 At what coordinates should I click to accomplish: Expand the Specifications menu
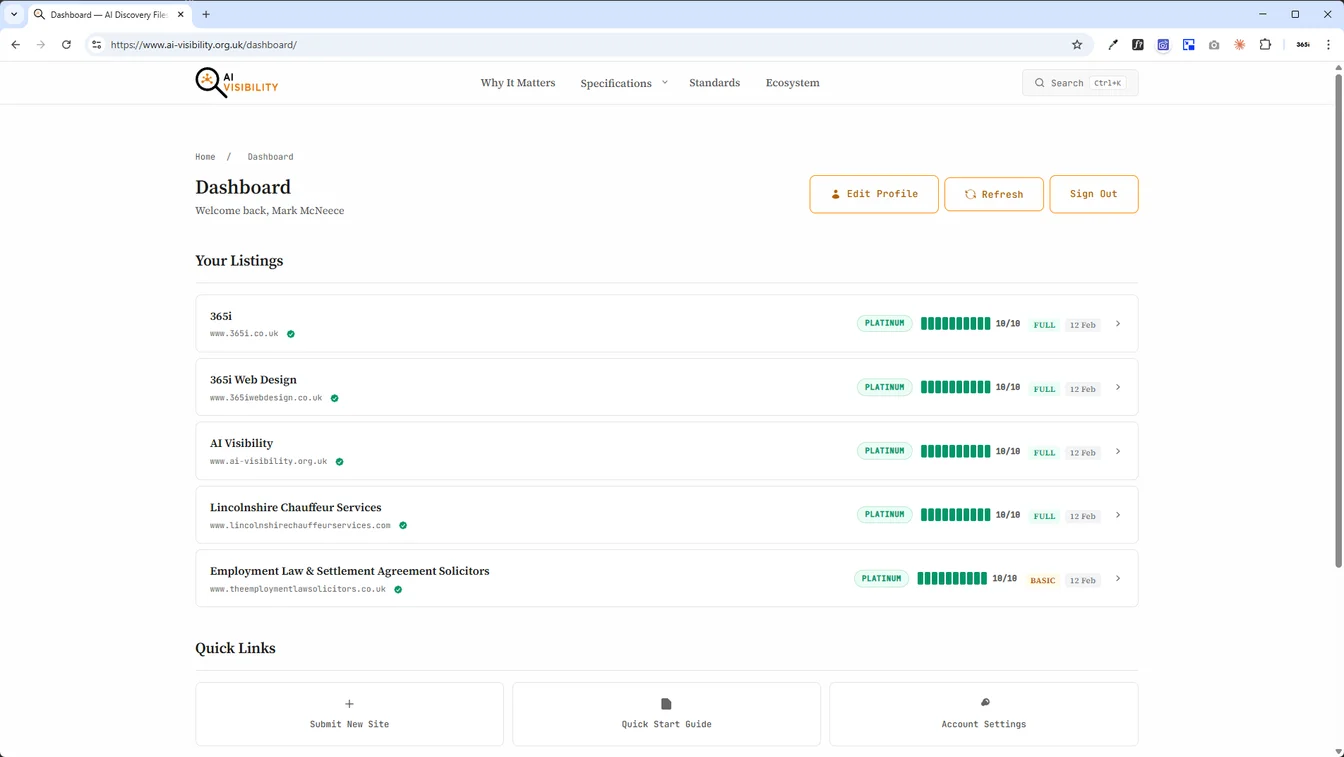point(624,83)
